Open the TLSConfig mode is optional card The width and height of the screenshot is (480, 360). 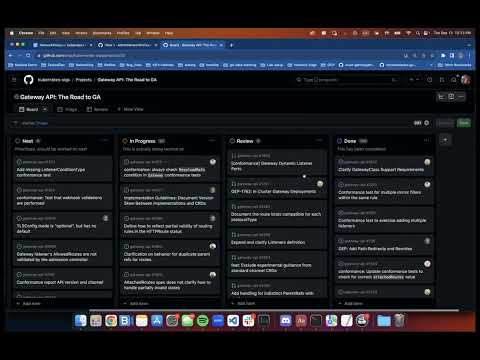[63, 225]
